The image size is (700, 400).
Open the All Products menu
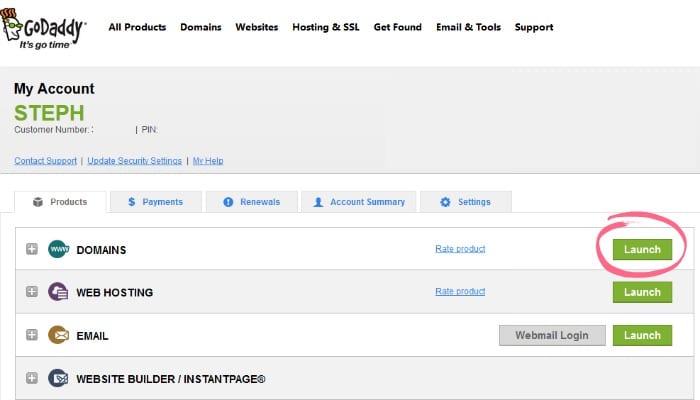click(x=137, y=27)
